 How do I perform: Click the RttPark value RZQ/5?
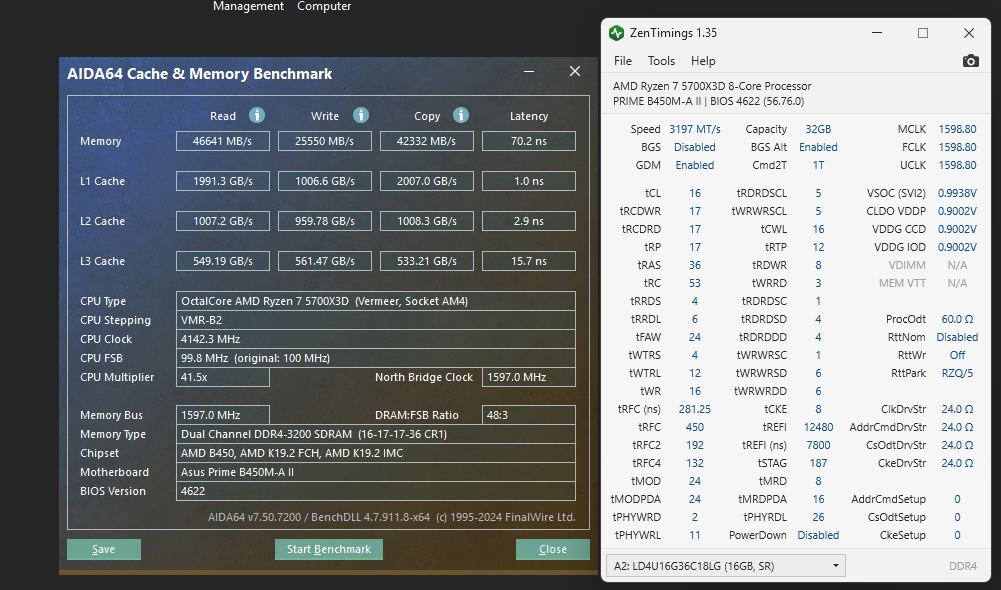tap(957, 373)
